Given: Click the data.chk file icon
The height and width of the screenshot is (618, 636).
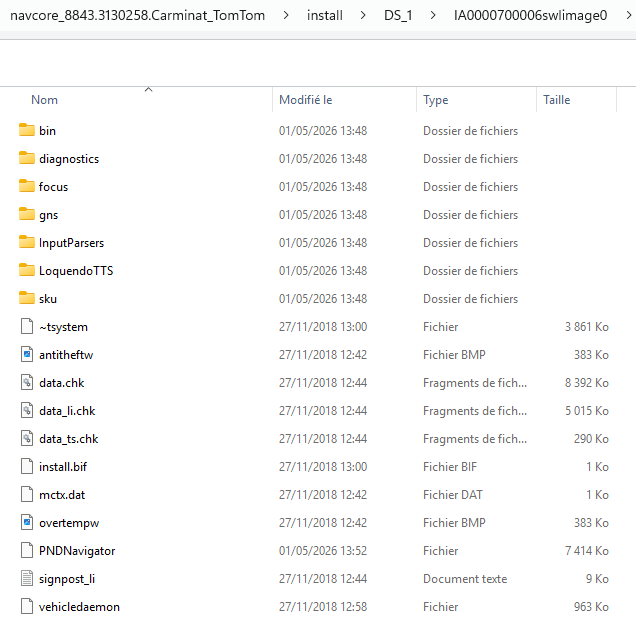Looking at the screenshot, I should pyautogui.click(x=27, y=382).
